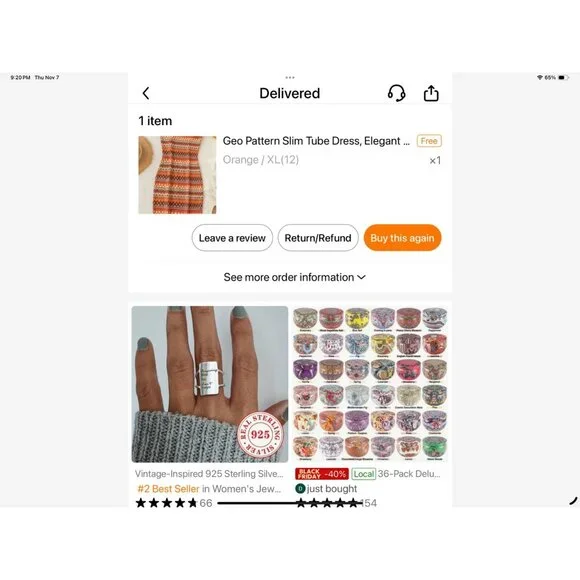
Task: Open the three-dot multitasking menu
Action: coord(290,77)
